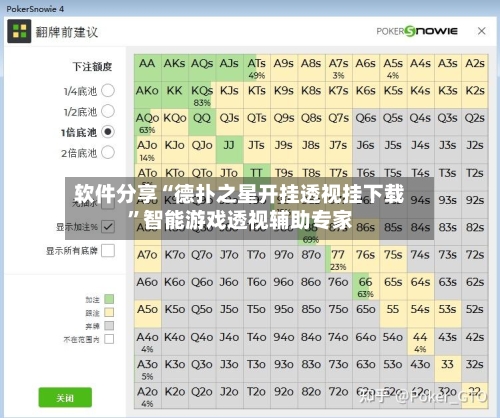Select the 66 63% hand cell

point(366,286)
